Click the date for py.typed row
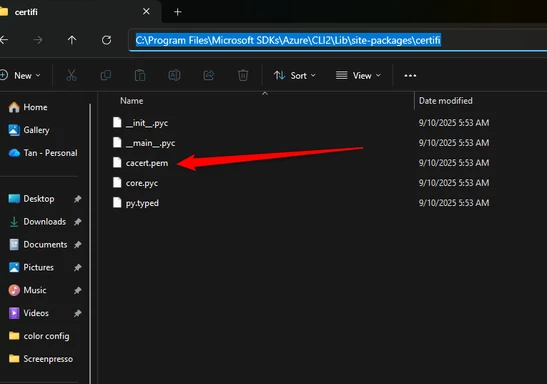Image resolution: width=547 pixels, height=384 pixels. (454, 203)
